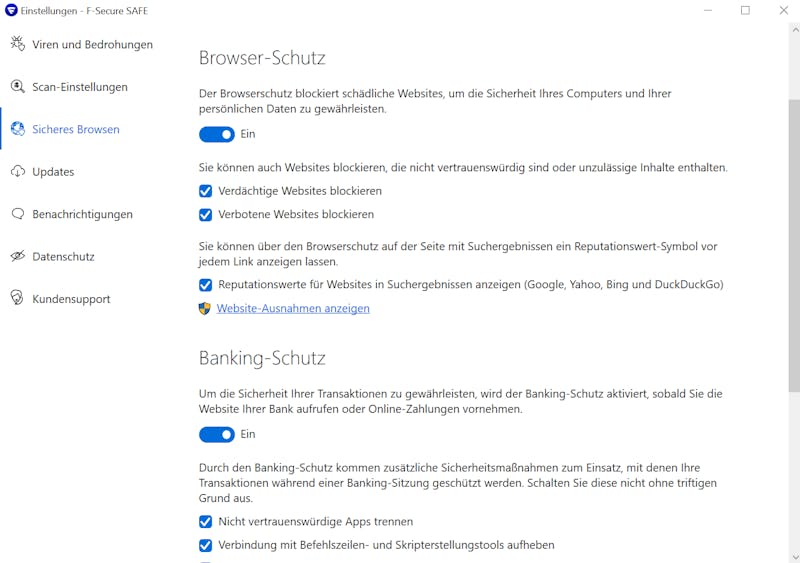Click the shield icon beside Website-Ausnahmen
Screen dimensions: 800x563
click(x=205, y=308)
